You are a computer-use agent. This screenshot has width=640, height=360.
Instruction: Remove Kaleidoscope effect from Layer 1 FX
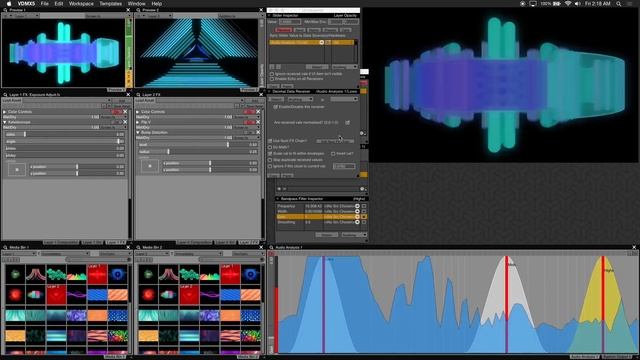click(x=125, y=122)
